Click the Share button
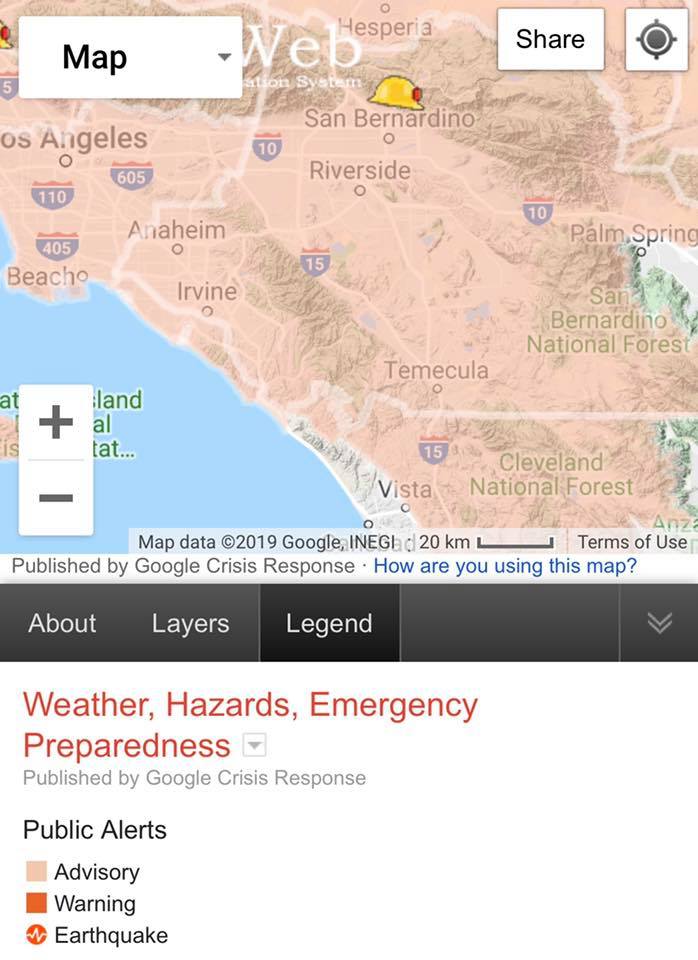 click(x=550, y=39)
